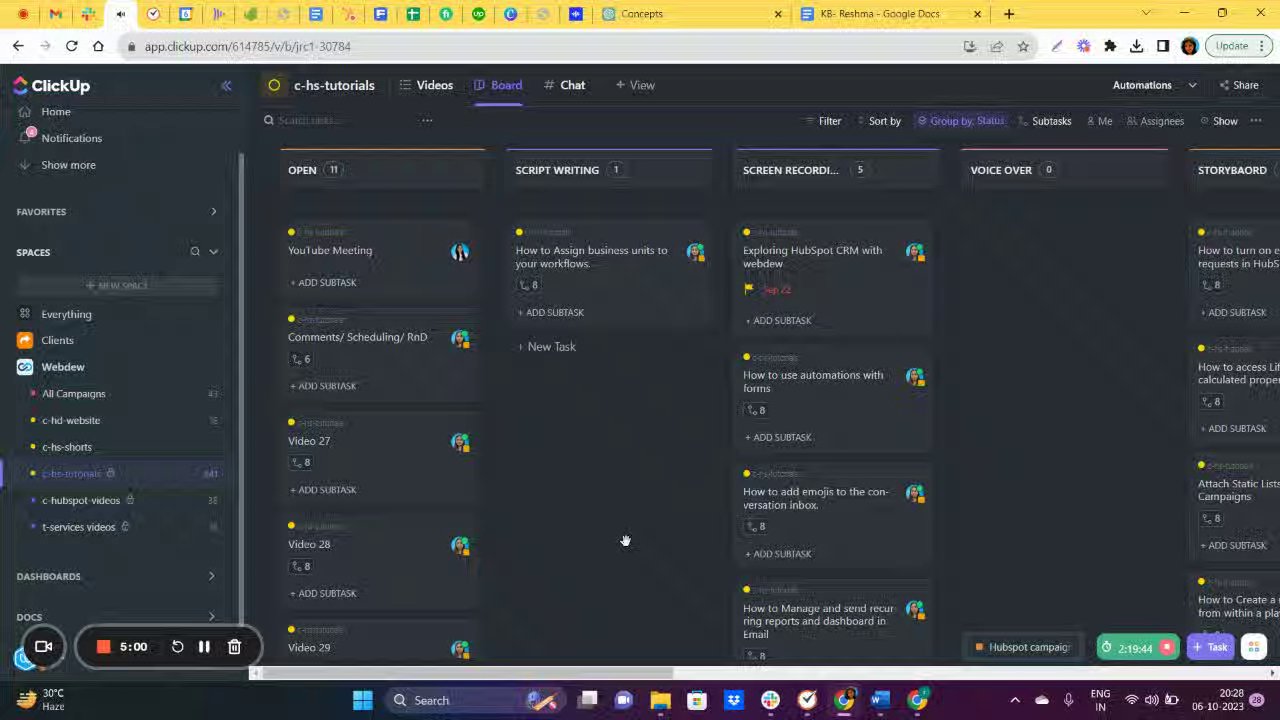This screenshot has width=1280, height=720.
Task: Toggle the Me filter
Action: [1099, 121]
